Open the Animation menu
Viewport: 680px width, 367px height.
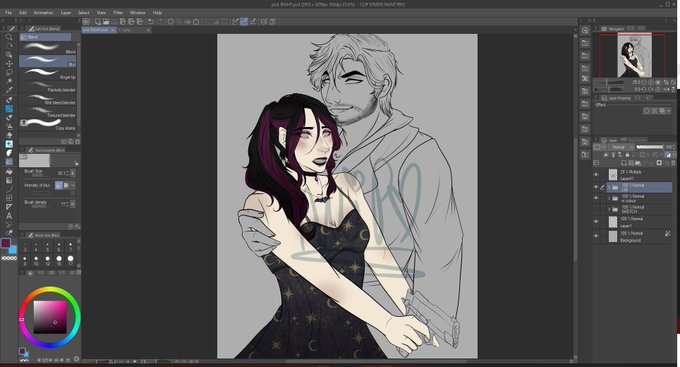click(43, 13)
